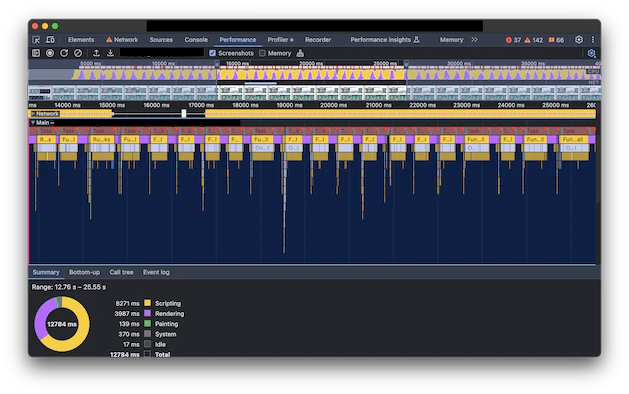Show more tabs with the double chevron
This screenshot has height=394, width=629.
474,40
